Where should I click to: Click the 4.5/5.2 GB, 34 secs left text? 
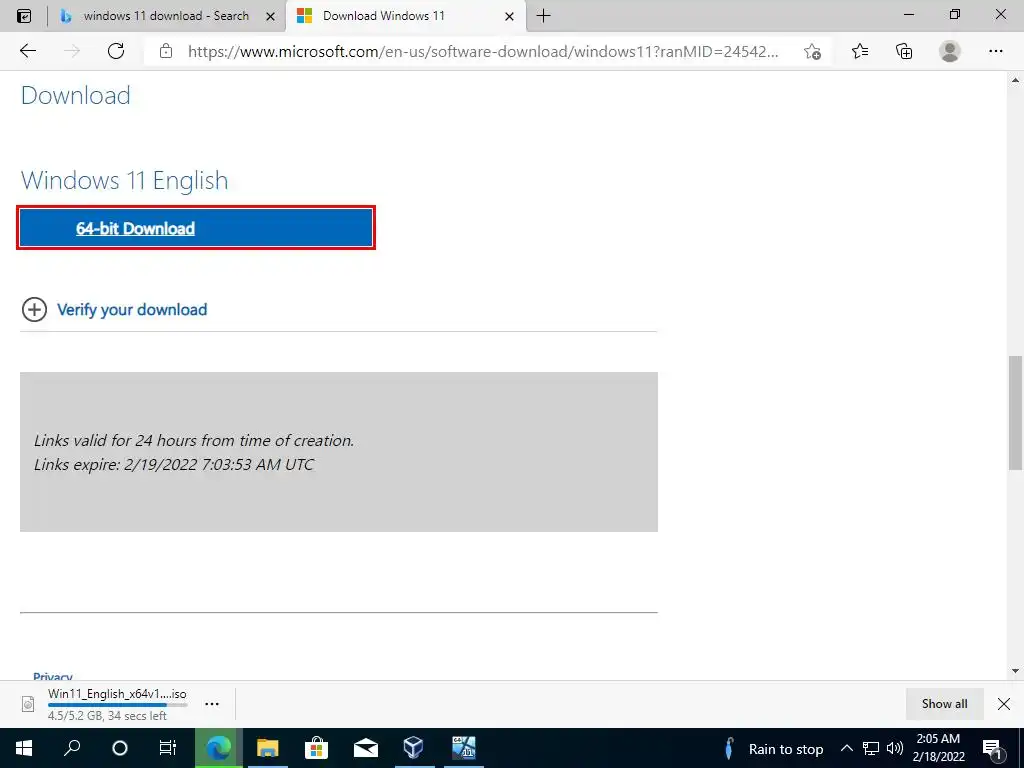107,716
